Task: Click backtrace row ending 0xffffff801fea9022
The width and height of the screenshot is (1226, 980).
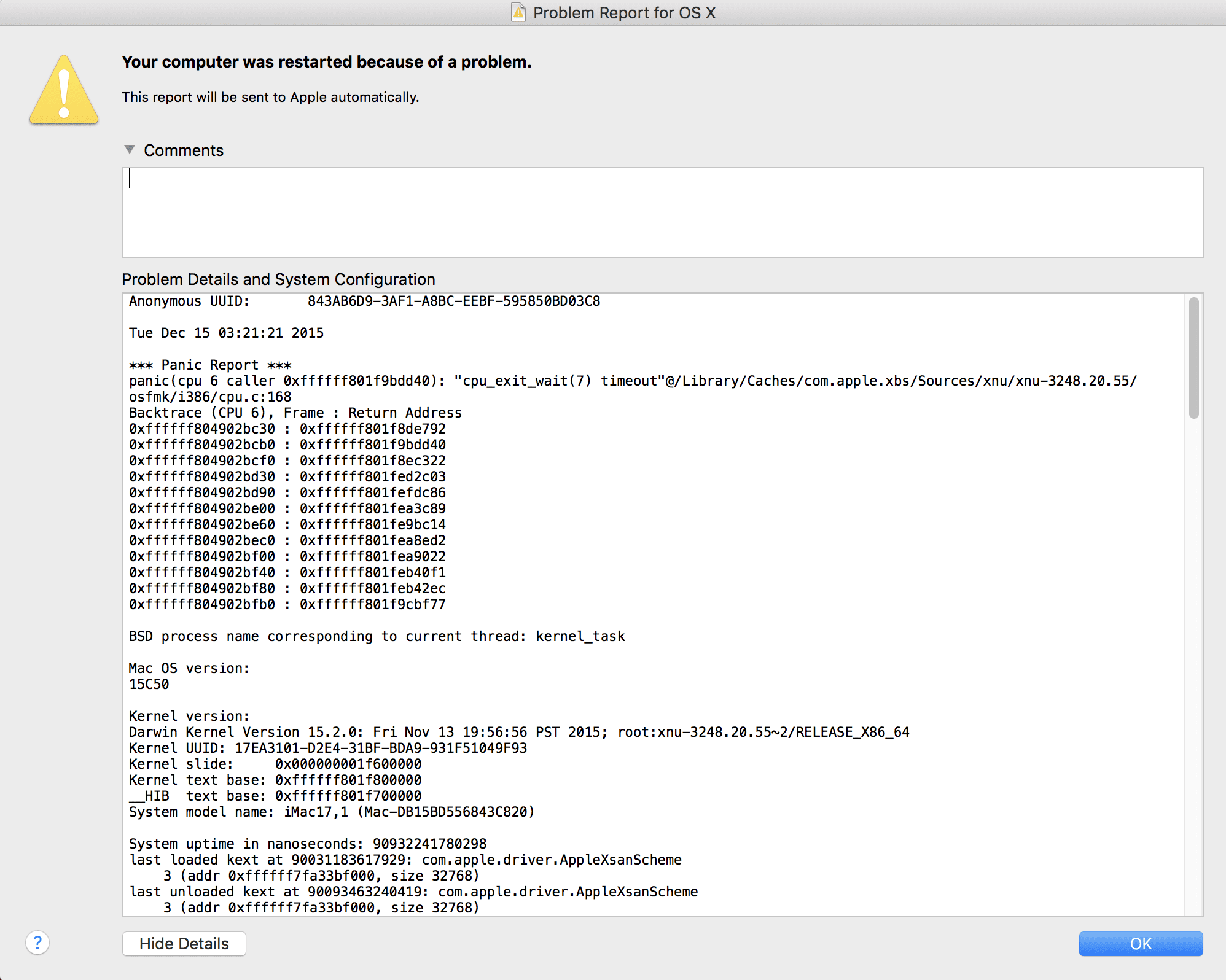Action: coord(287,556)
